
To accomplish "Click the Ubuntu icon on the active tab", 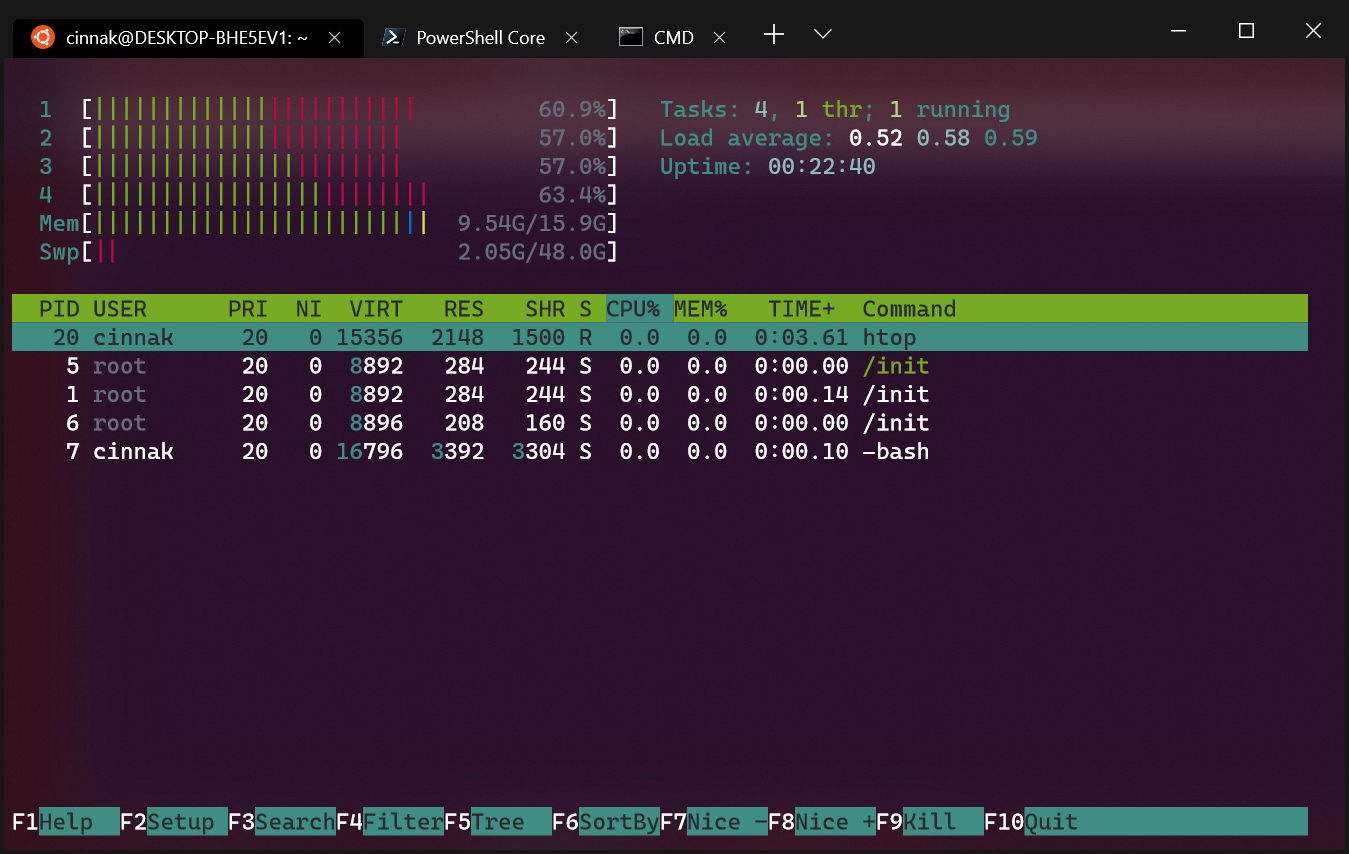I will [41, 37].
